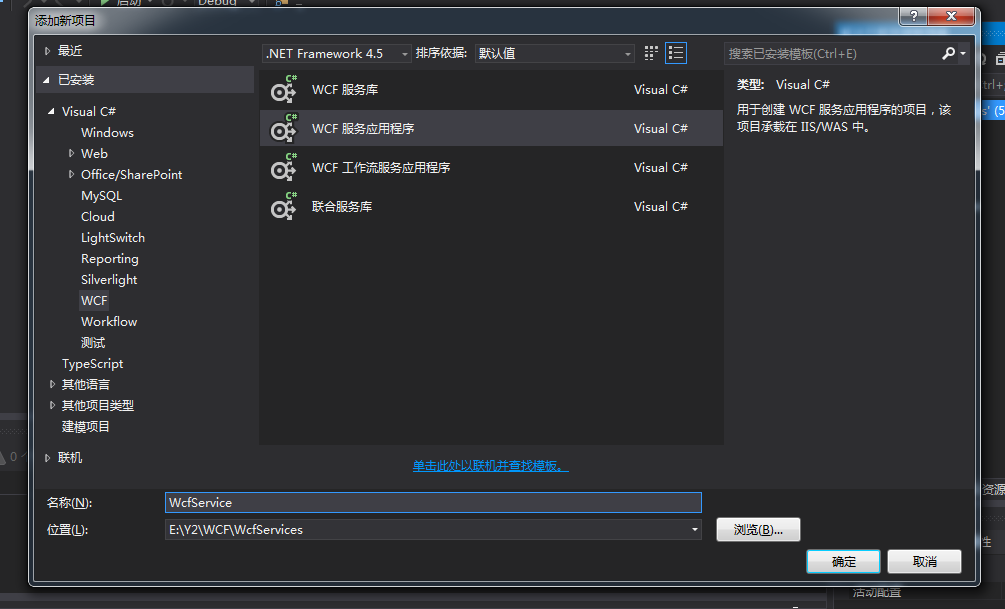Open search options dropdown arrow
1005x609 pixels.
point(963,53)
